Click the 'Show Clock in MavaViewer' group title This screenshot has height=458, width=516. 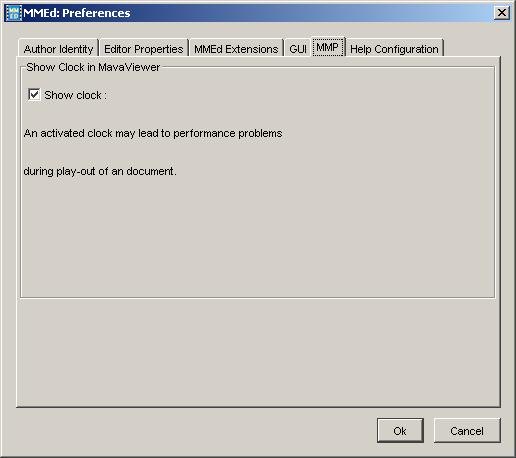pos(93,67)
